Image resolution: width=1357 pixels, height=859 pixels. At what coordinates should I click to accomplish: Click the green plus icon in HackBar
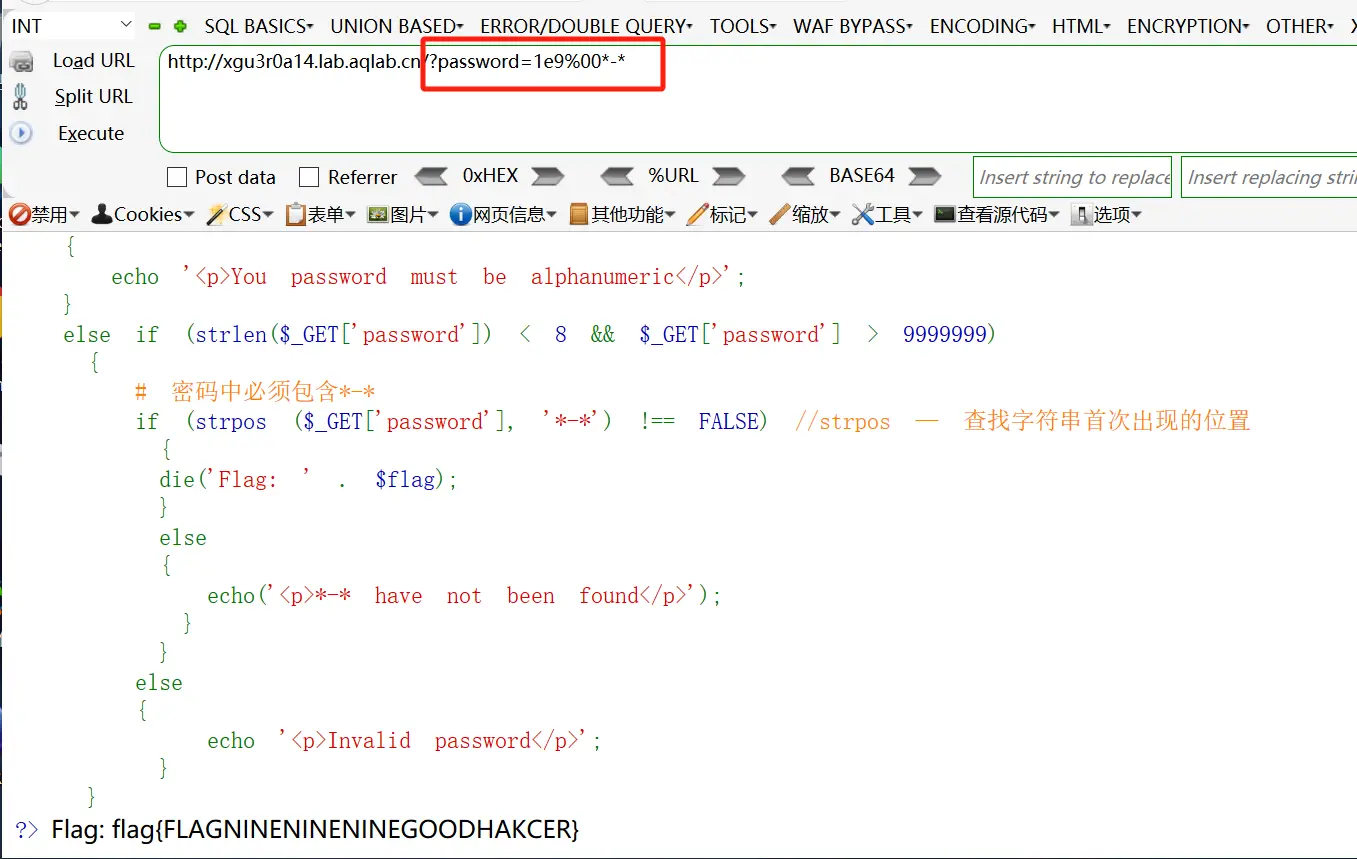180,26
